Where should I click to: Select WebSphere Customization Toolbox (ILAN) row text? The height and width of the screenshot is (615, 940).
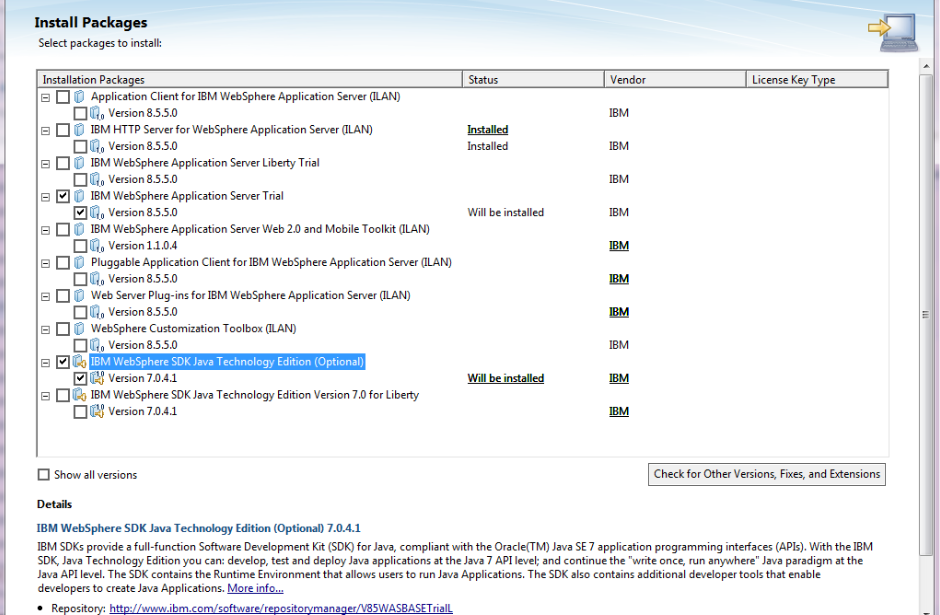[x=193, y=328]
